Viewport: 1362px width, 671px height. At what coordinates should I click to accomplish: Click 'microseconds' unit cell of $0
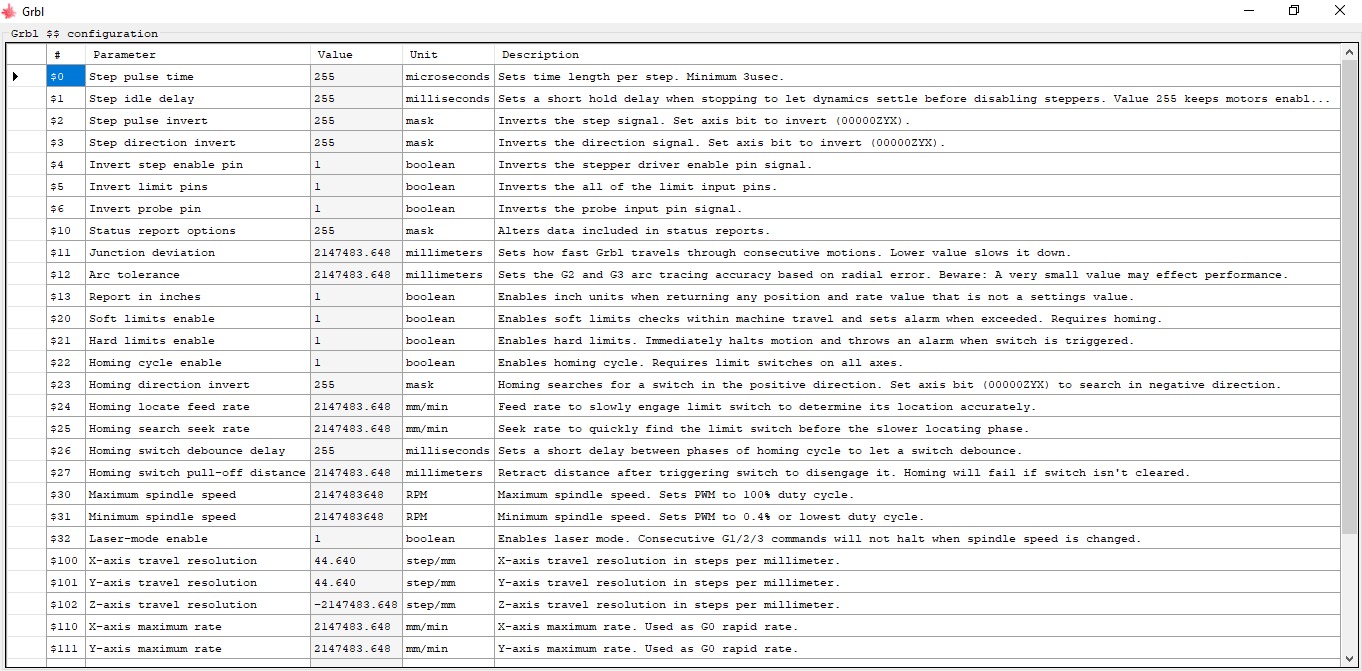448,77
